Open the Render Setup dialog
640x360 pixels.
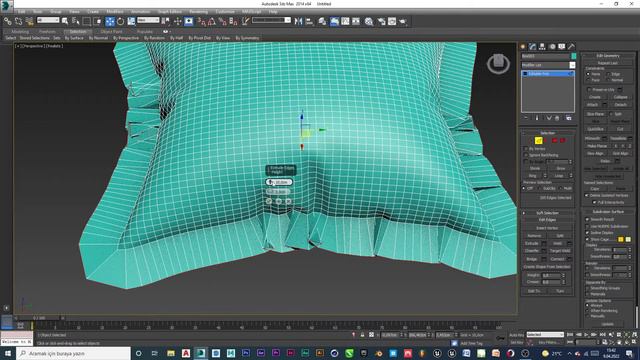pyautogui.click(x=381, y=21)
